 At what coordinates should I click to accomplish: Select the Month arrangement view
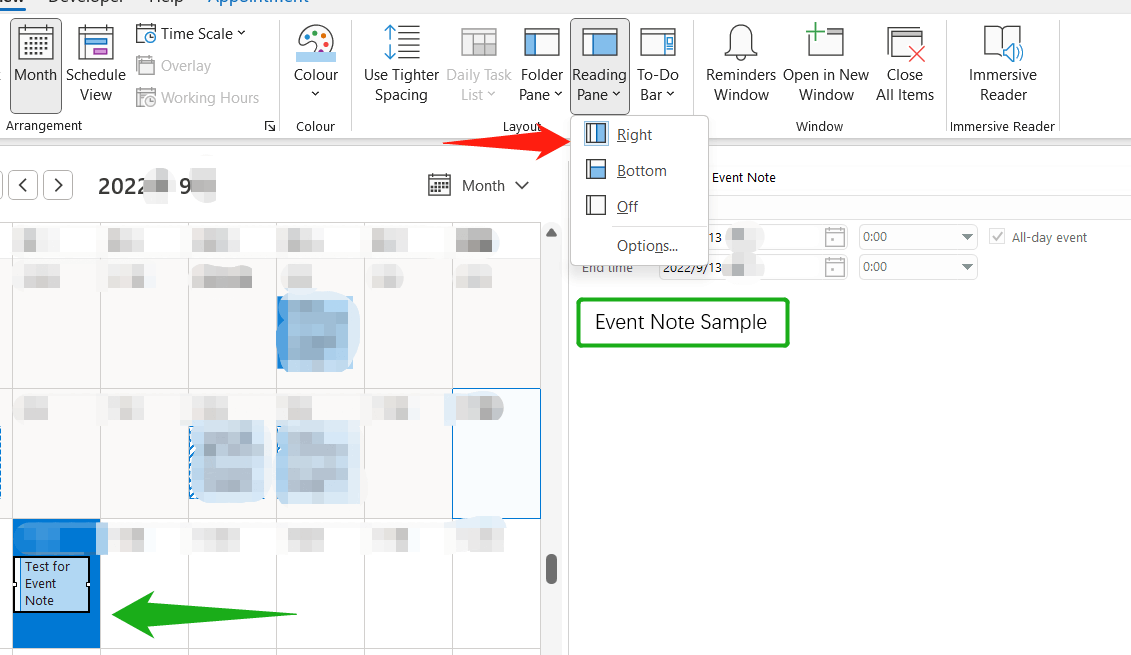(35, 63)
